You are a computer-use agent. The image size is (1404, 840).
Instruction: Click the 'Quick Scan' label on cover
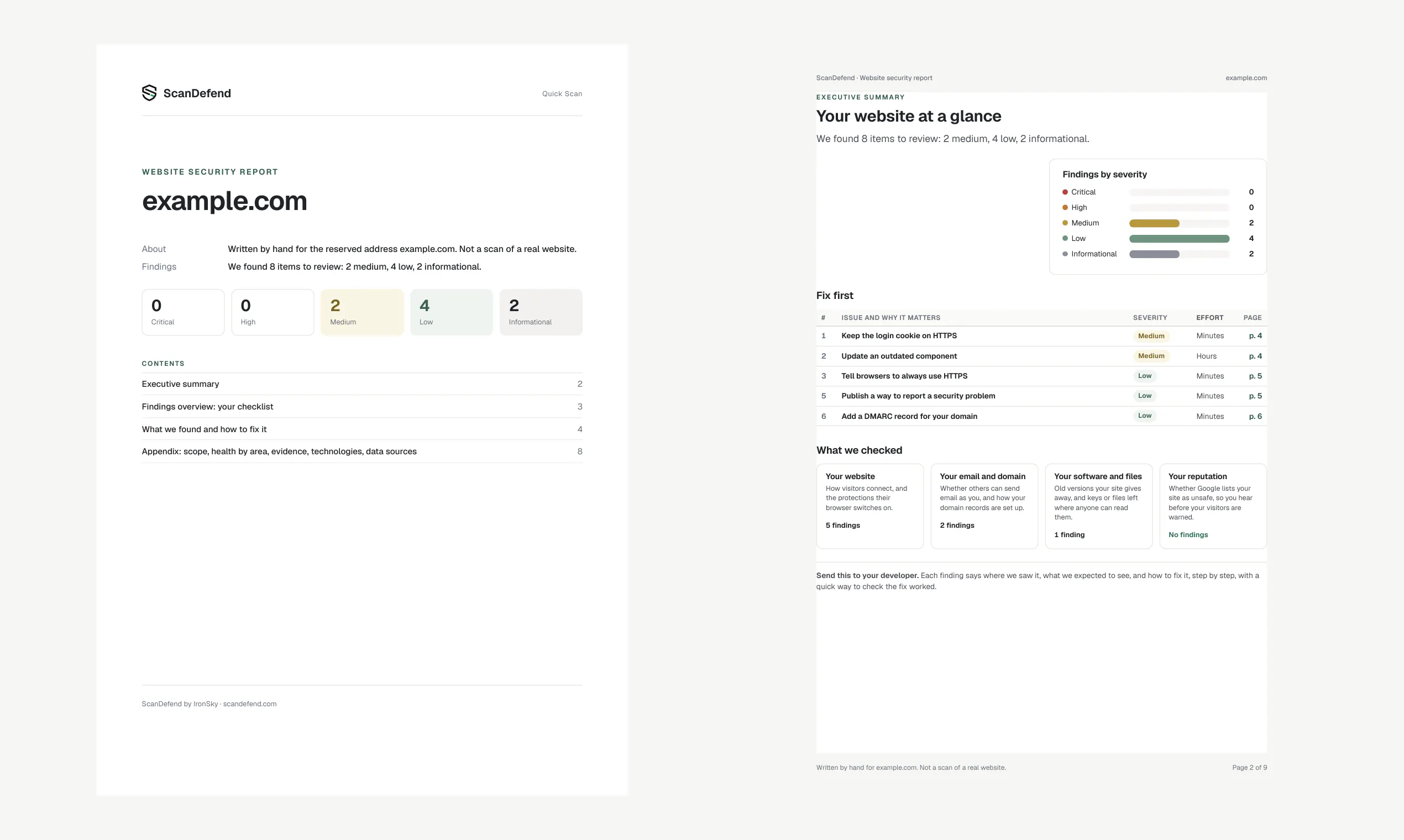click(x=562, y=93)
